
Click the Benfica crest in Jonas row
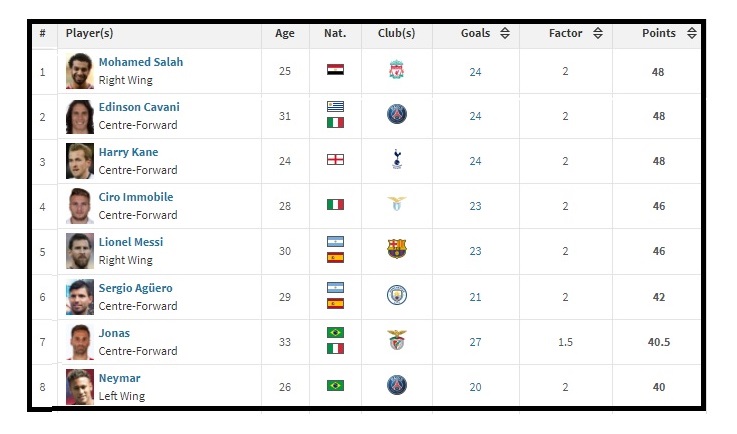397,340
